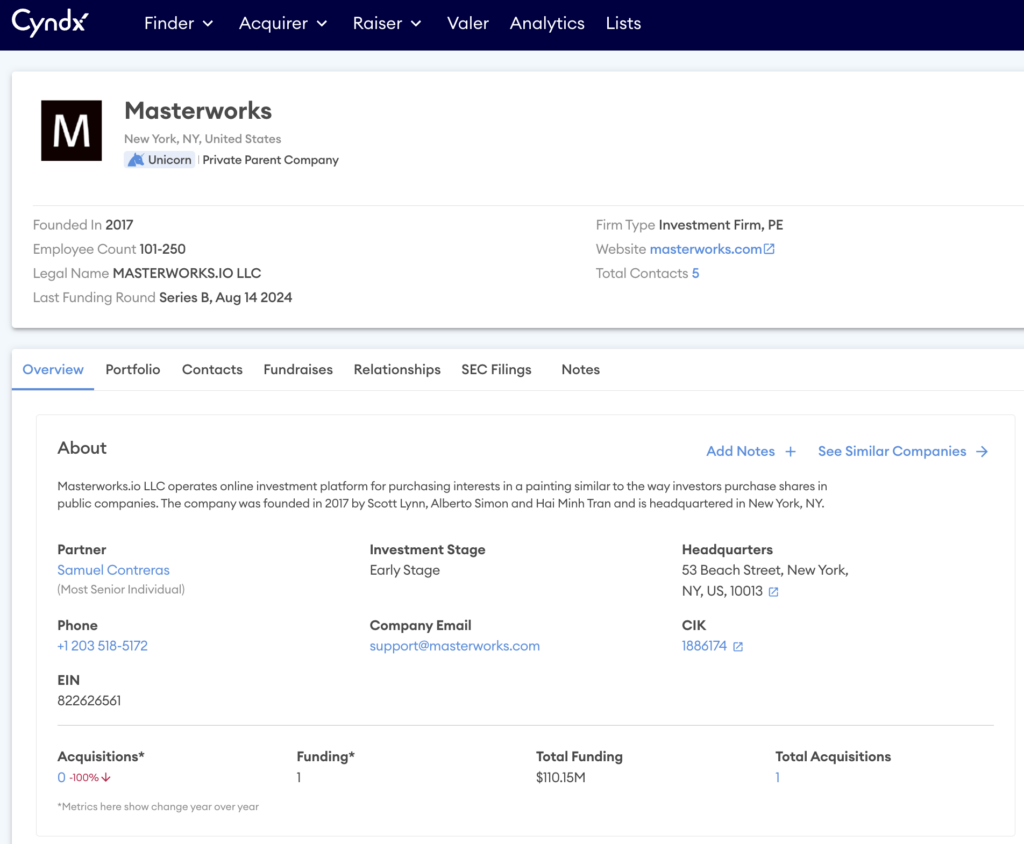Click the Funding value 1
This screenshot has height=844, width=1024.
298,777
